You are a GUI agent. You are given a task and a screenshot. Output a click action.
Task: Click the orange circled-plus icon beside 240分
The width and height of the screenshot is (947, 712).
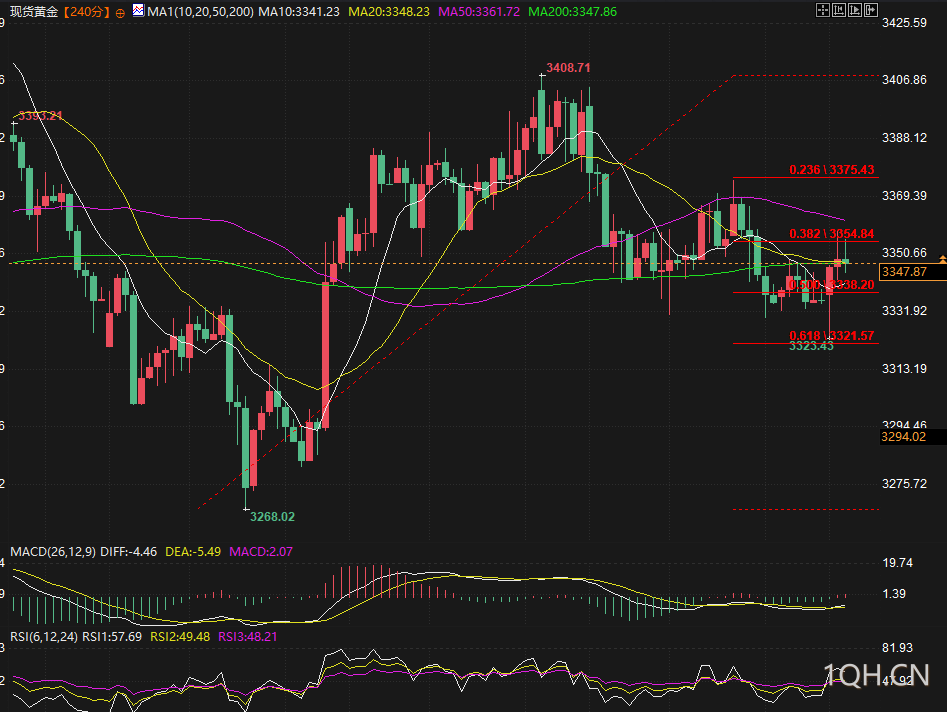tap(120, 13)
